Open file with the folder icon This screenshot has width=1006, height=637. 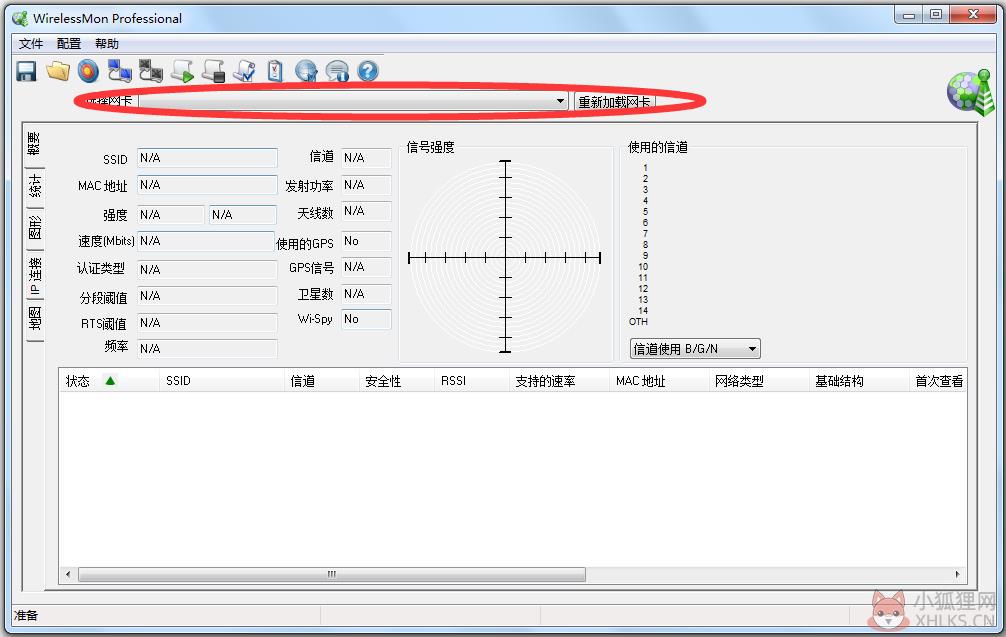click(58, 71)
